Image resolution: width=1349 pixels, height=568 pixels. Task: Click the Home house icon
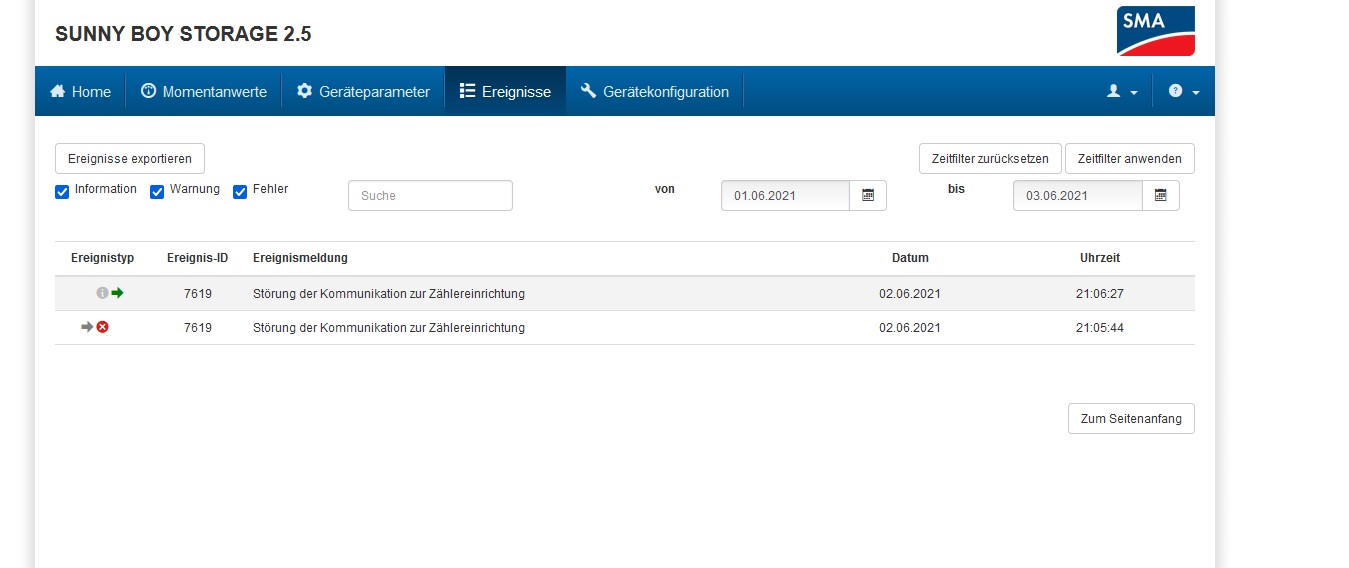[x=58, y=91]
